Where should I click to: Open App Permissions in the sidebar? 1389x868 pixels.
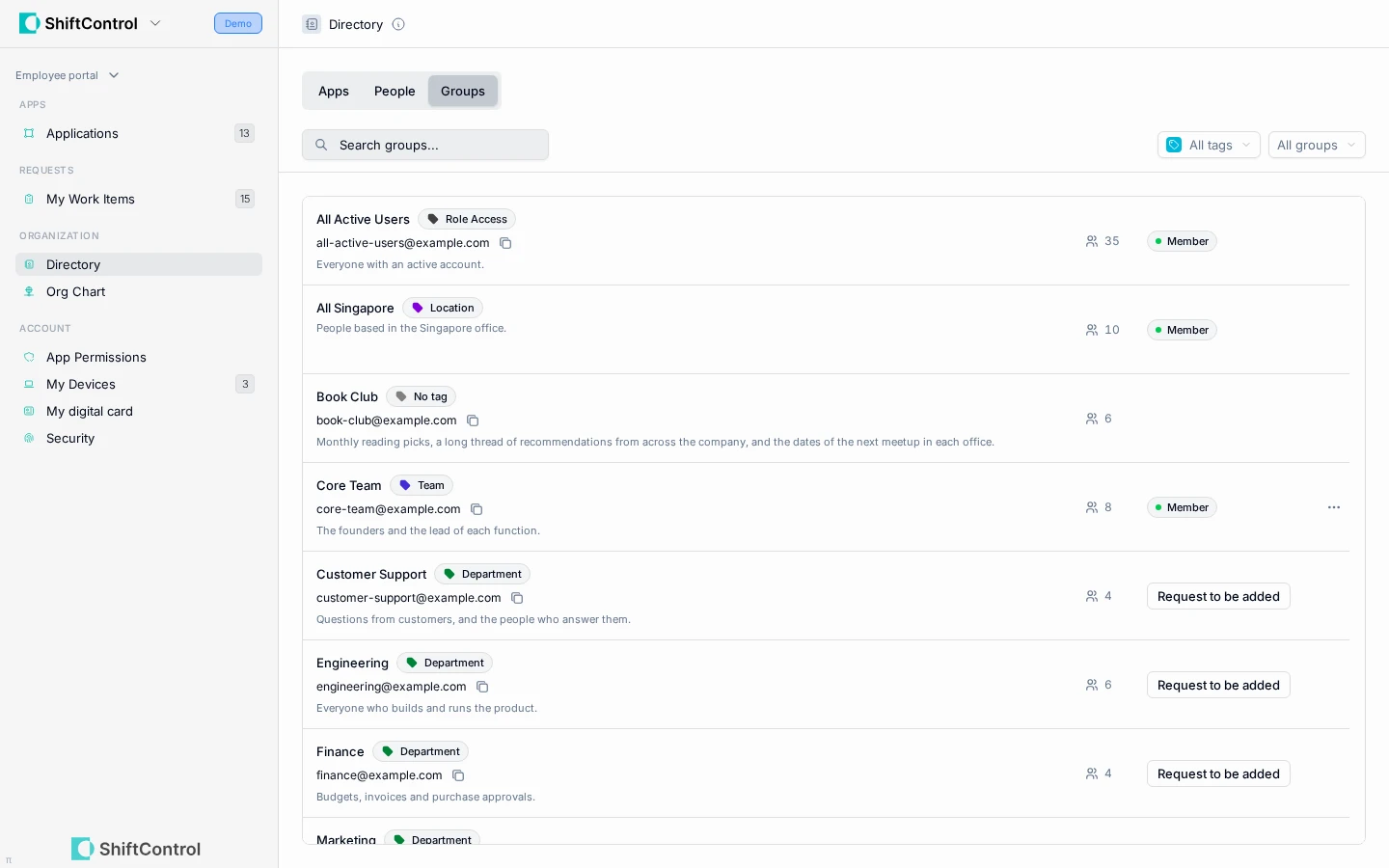pos(139,357)
